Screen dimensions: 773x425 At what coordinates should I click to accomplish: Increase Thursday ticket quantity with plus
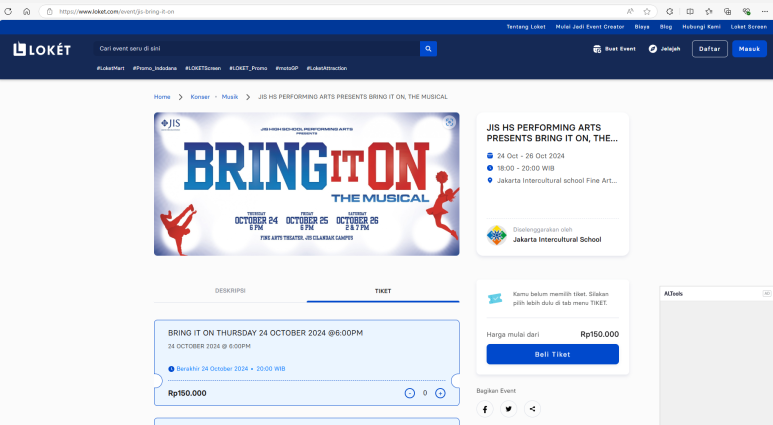tap(440, 393)
